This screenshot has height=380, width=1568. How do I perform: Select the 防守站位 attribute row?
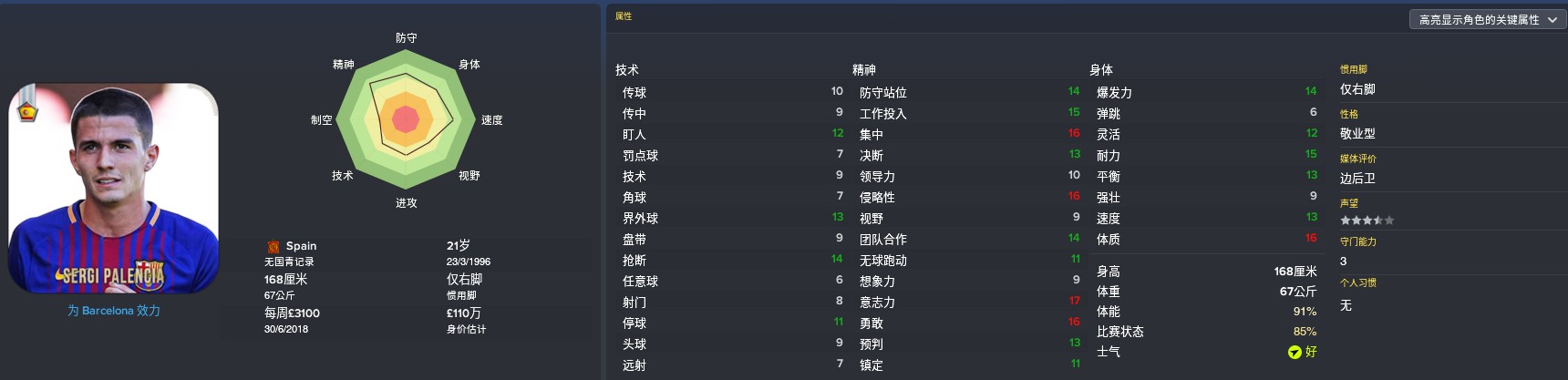[x=969, y=92]
